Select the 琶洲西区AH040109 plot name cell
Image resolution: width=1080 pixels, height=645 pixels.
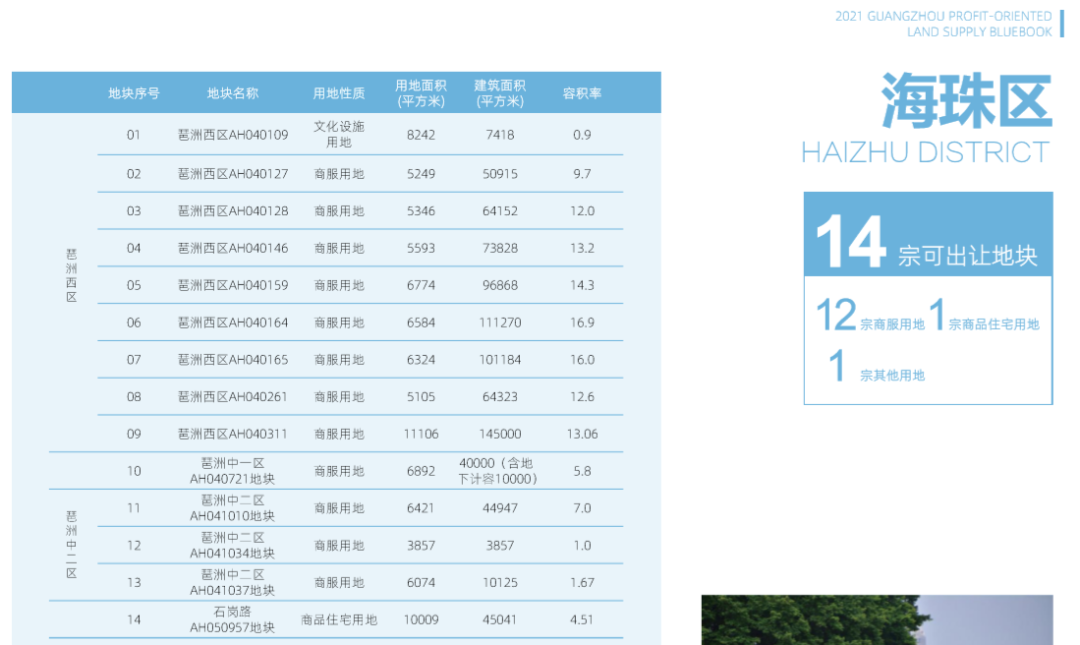point(233,135)
